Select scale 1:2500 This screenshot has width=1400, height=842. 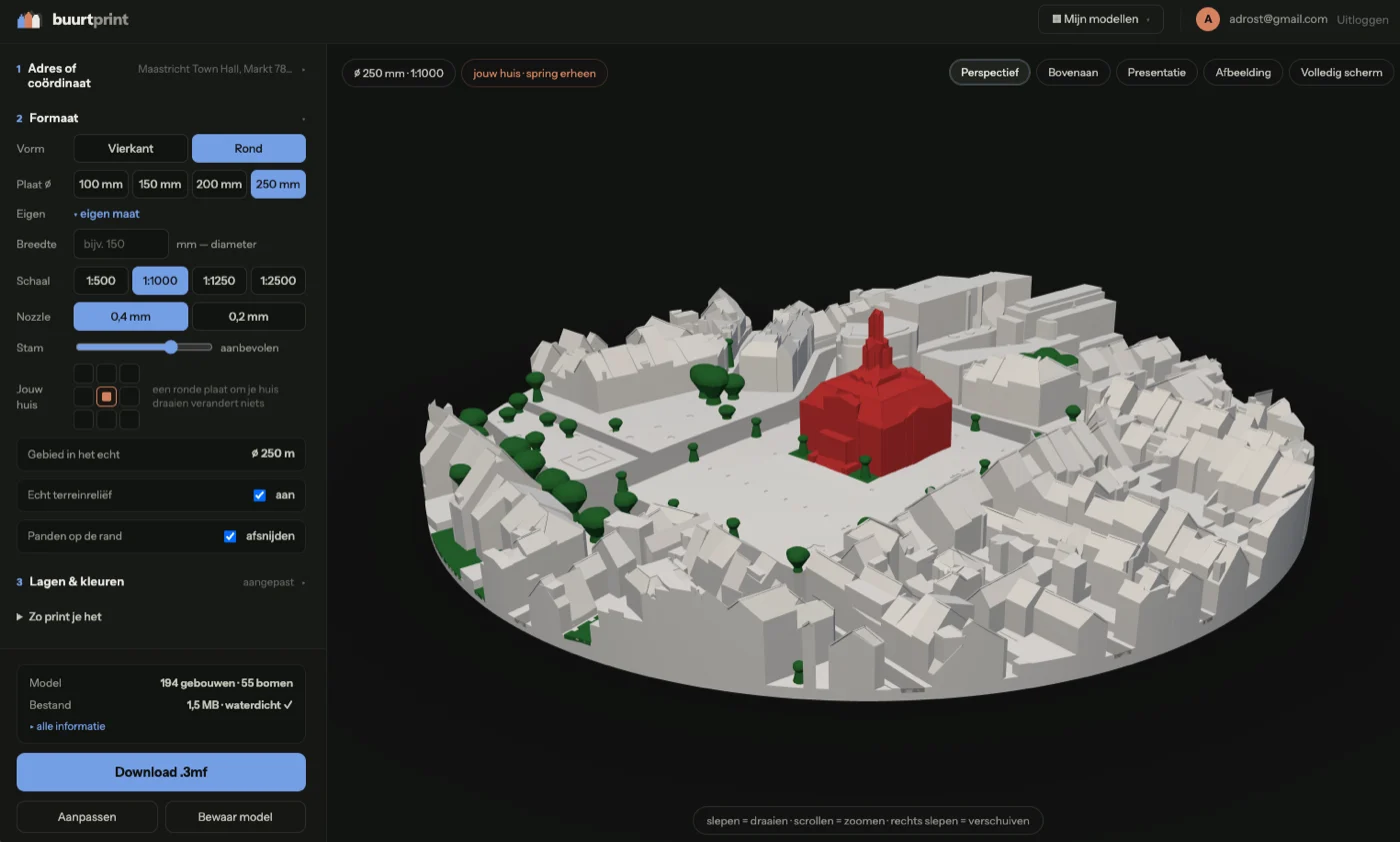278,281
